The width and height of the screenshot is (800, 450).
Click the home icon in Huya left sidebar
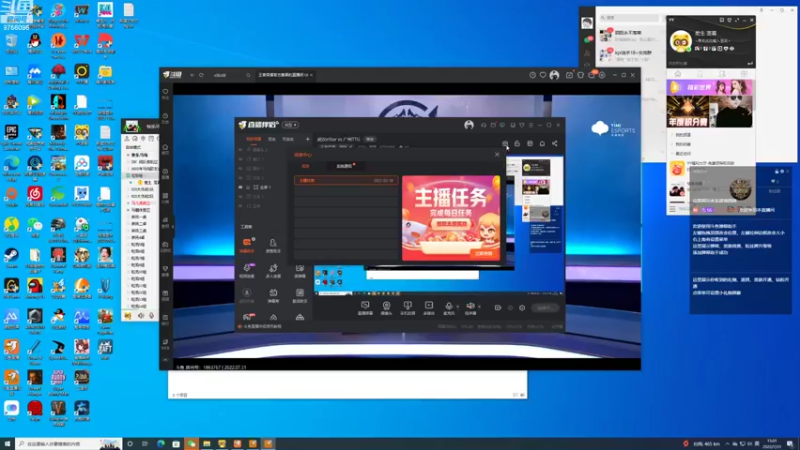pos(165,148)
